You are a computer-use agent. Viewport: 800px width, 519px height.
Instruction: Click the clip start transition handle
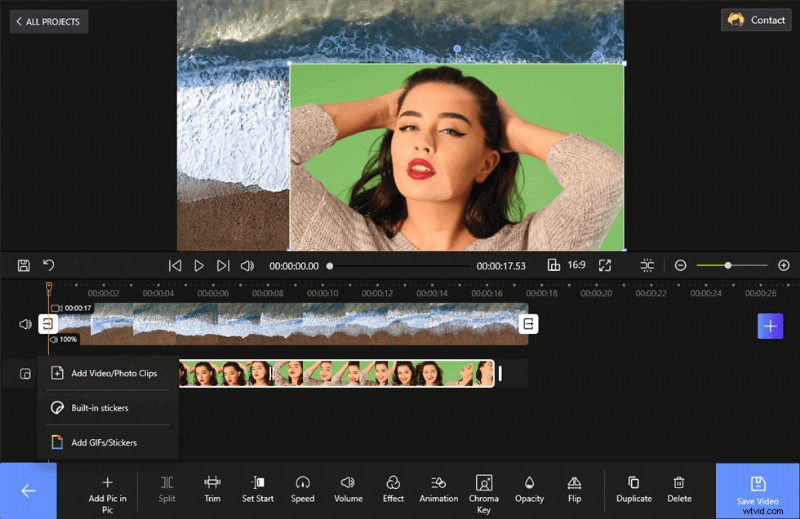pos(48,324)
